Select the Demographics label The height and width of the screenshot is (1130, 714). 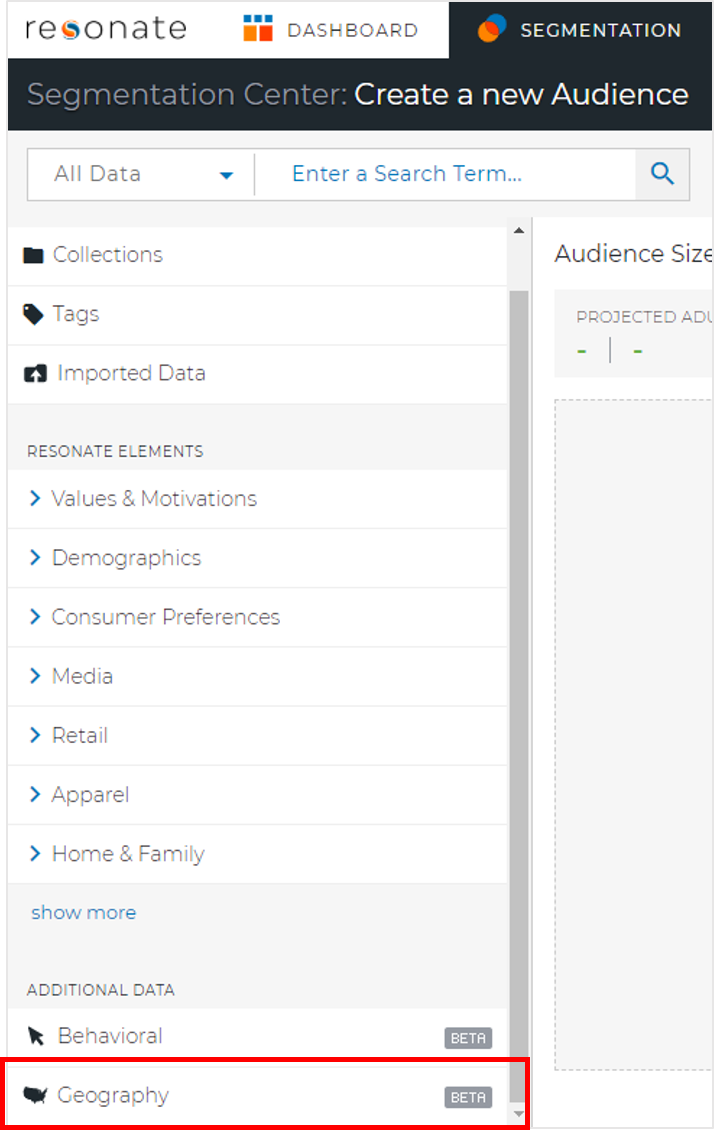click(x=127, y=558)
